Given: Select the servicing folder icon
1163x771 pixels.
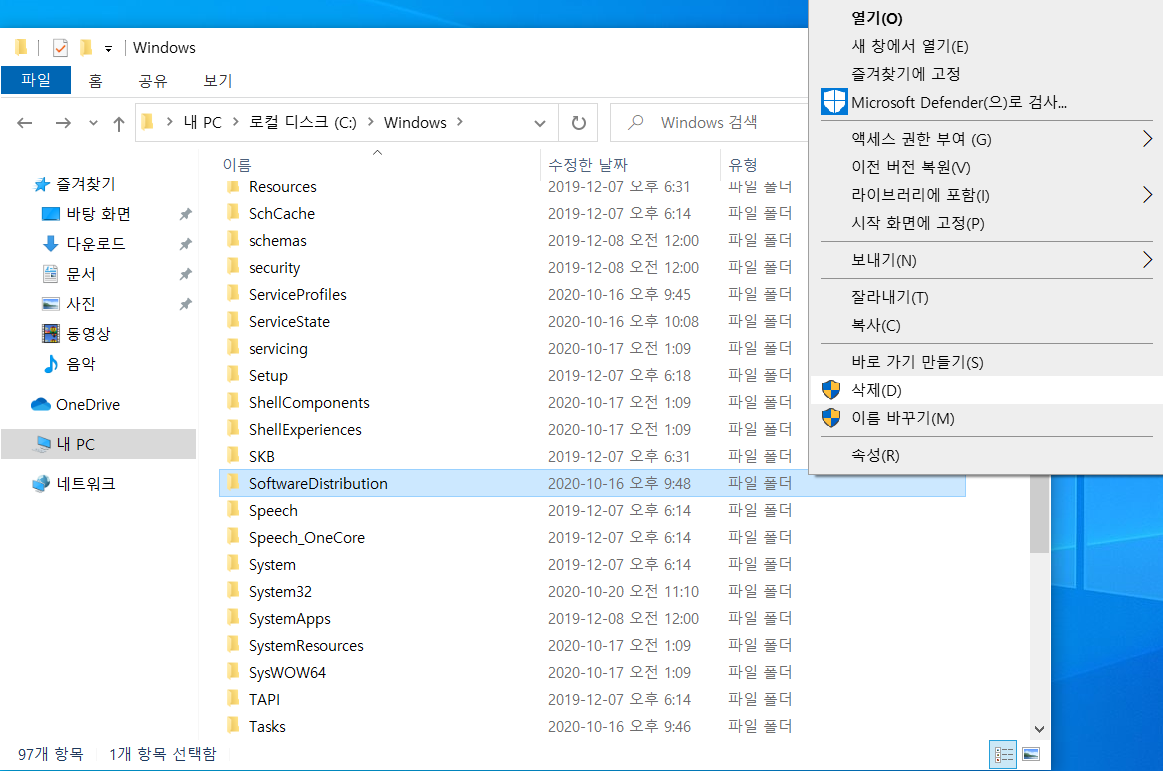Looking at the screenshot, I should point(233,347).
